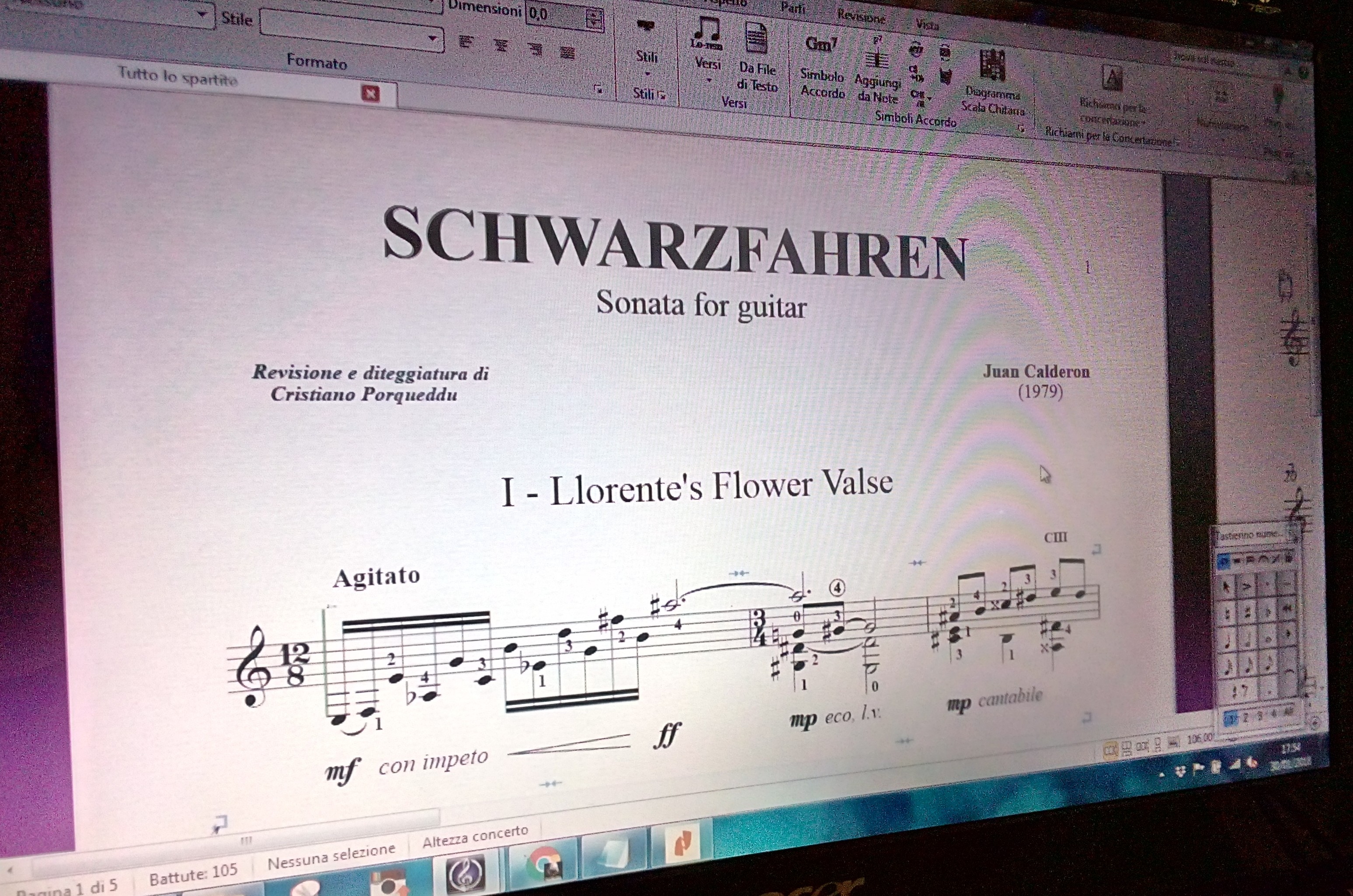Click the 'Richiami per la concertazione' A icon
The width and height of the screenshot is (1353, 896).
1112,78
